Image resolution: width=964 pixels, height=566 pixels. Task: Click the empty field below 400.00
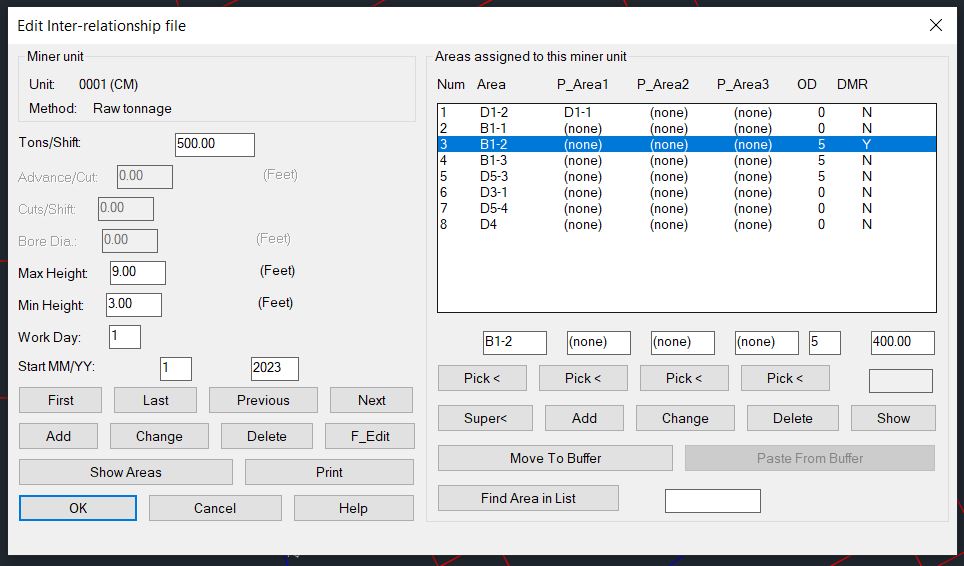tap(901, 381)
